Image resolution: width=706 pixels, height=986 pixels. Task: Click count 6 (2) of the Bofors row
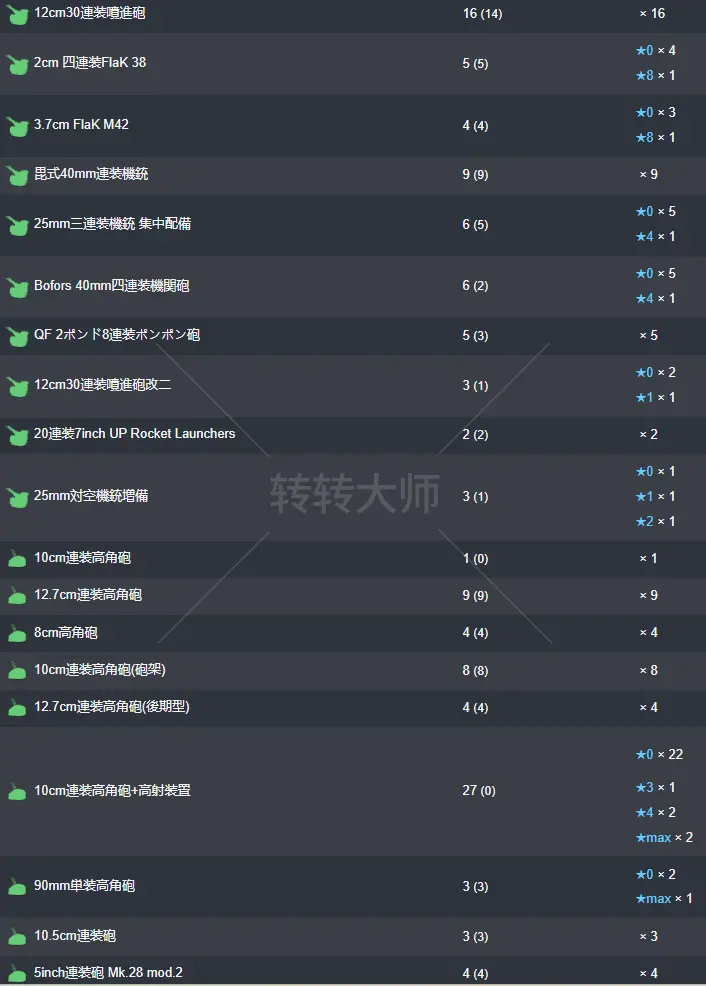tap(475, 285)
